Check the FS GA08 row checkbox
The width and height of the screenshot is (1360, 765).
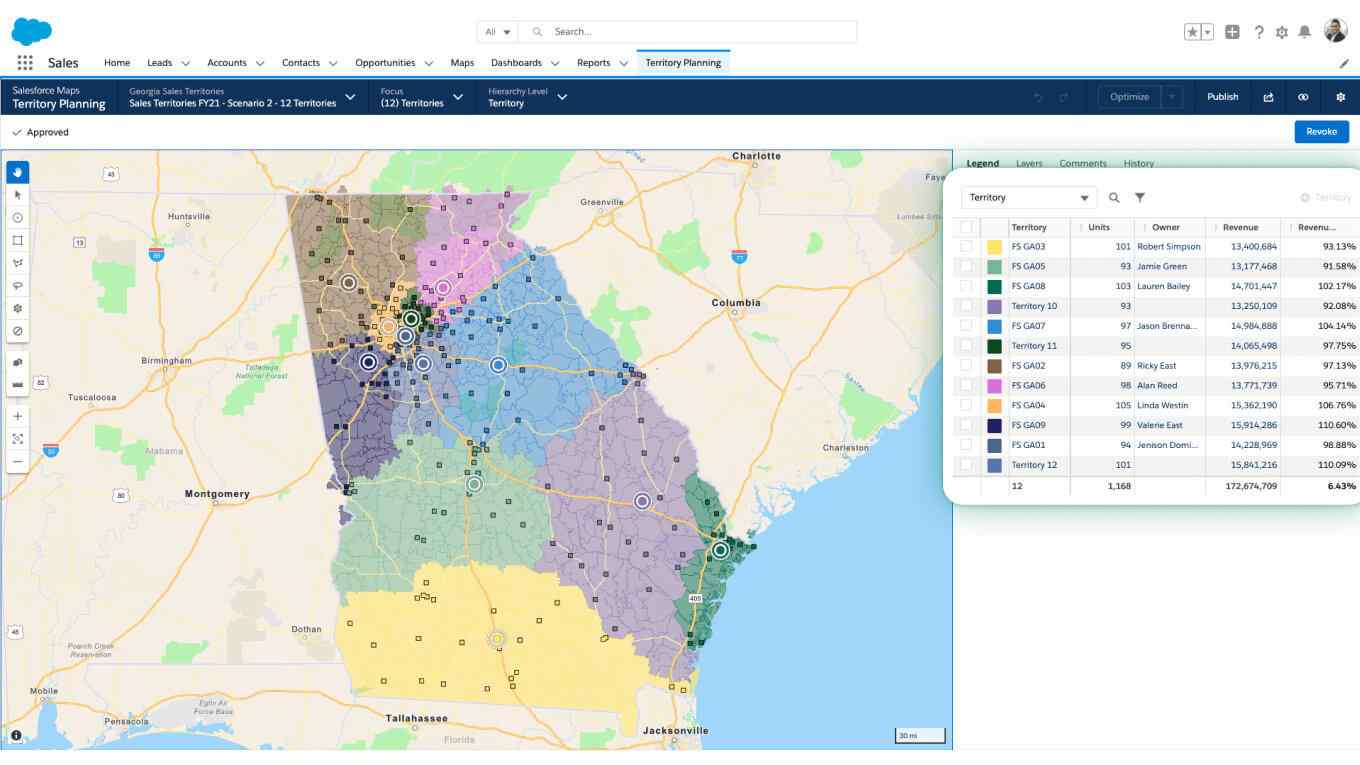coord(966,286)
